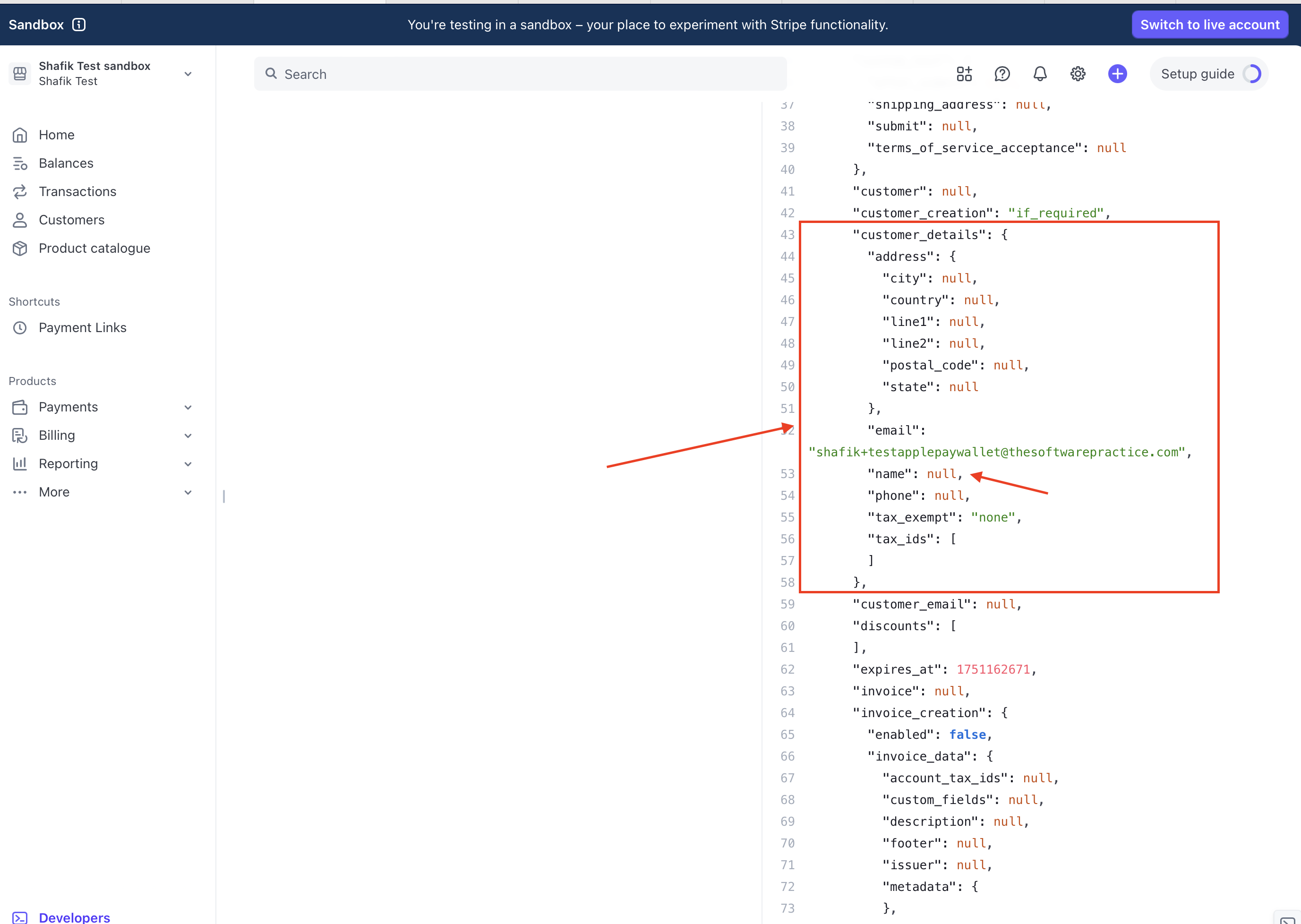
Task: Click the Sandbox info icon
Action: click(x=79, y=25)
